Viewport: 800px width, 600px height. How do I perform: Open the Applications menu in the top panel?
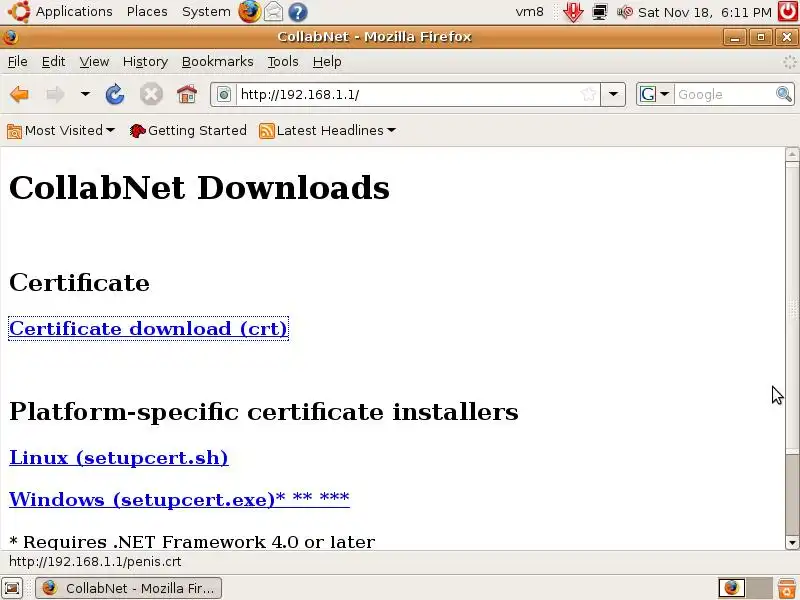click(74, 11)
